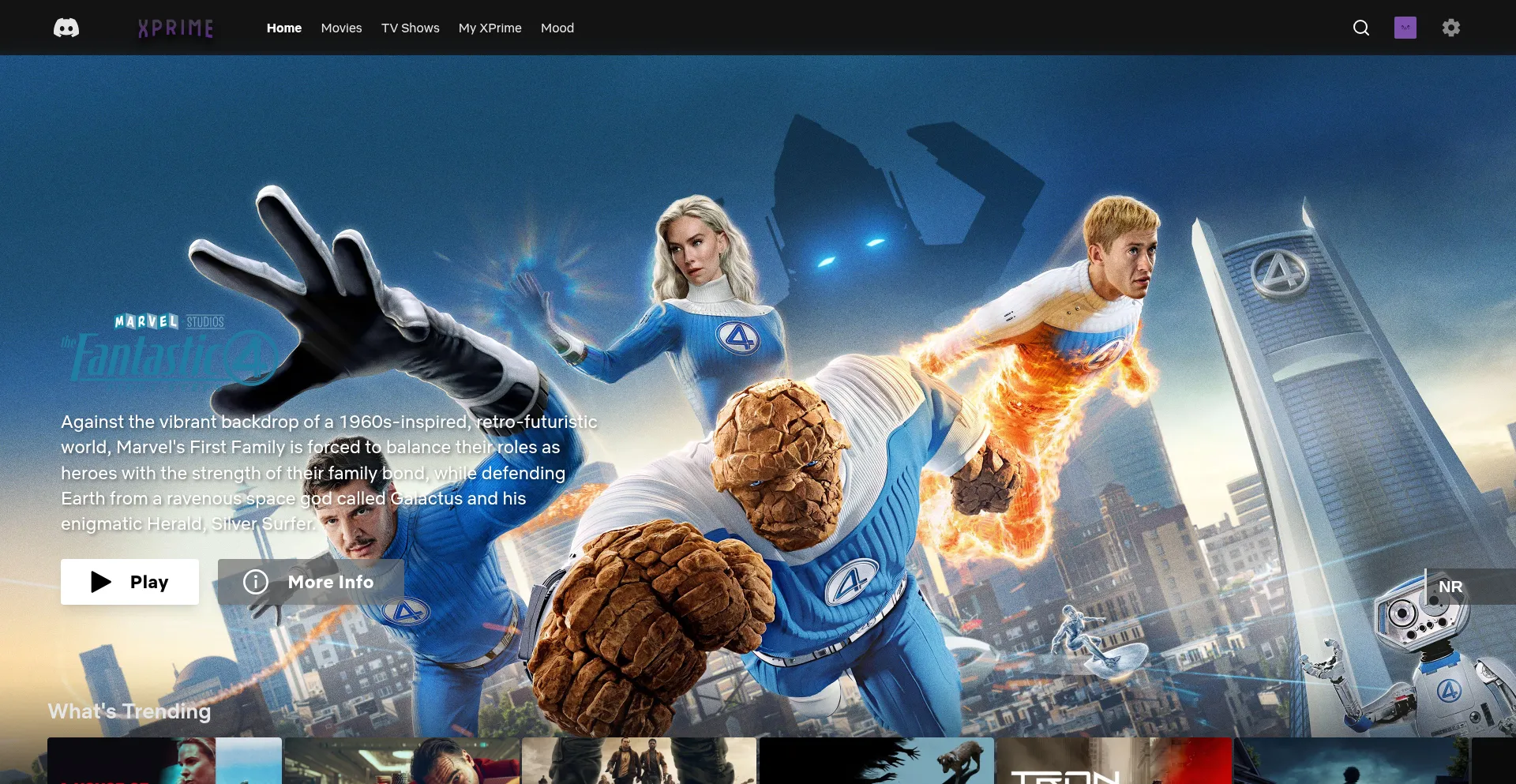This screenshot has width=1516, height=784.
Task: Open the TRON trending thumbnail
Action: pyautogui.click(x=1113, y=761)
